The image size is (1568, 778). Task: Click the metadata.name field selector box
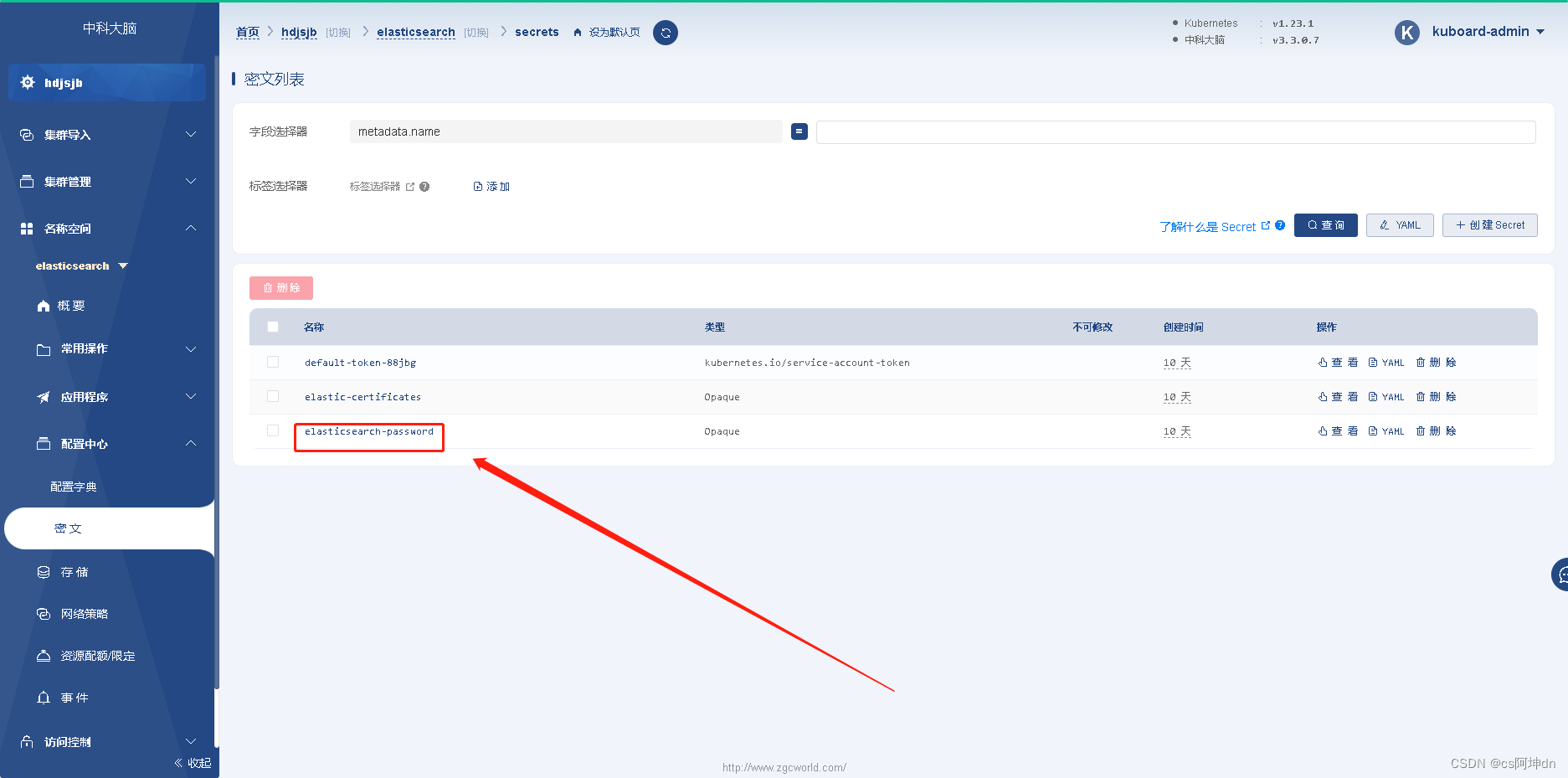(566, 131)
